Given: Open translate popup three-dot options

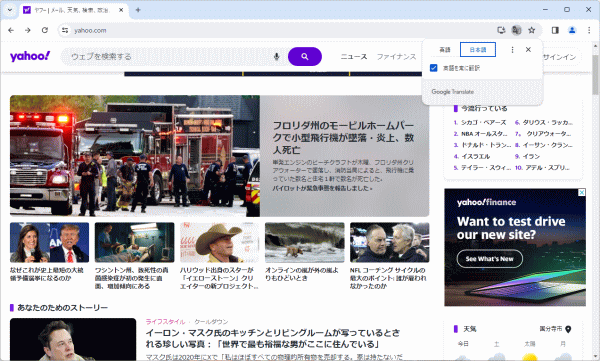Looking at the screenshot, I should click(x=512, y=50).
